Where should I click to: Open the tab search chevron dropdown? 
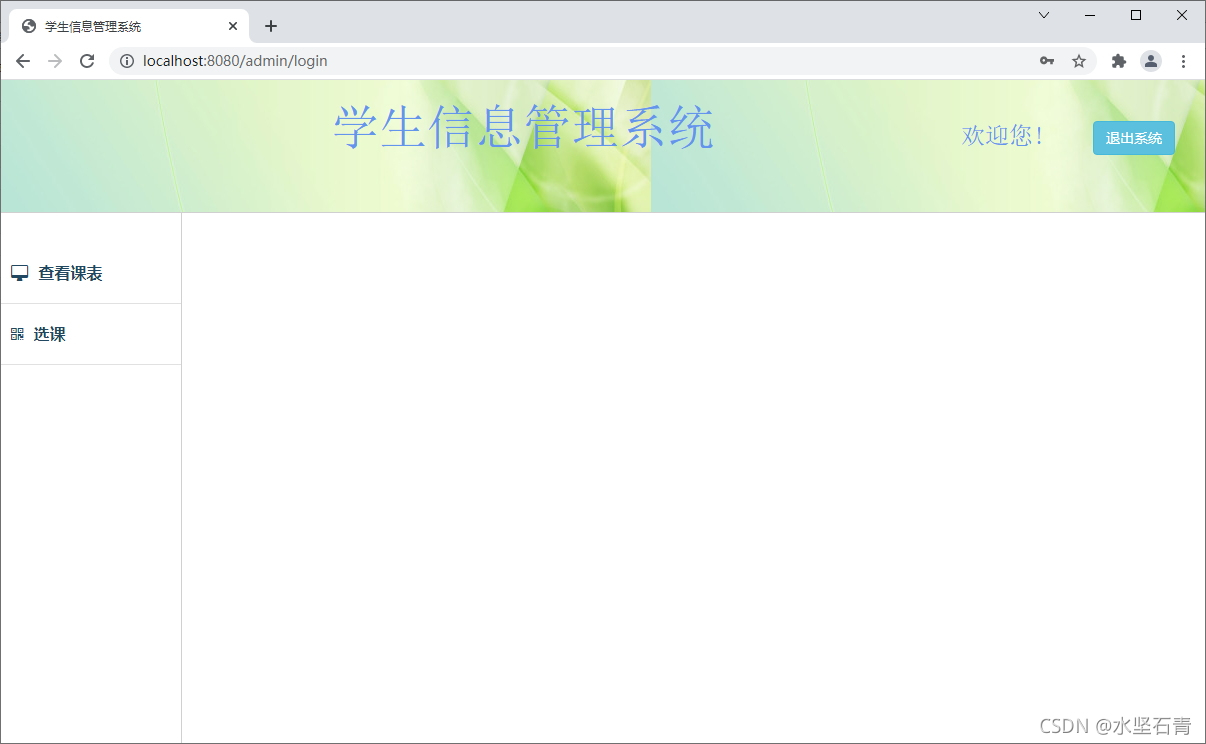pos(1044,15)
